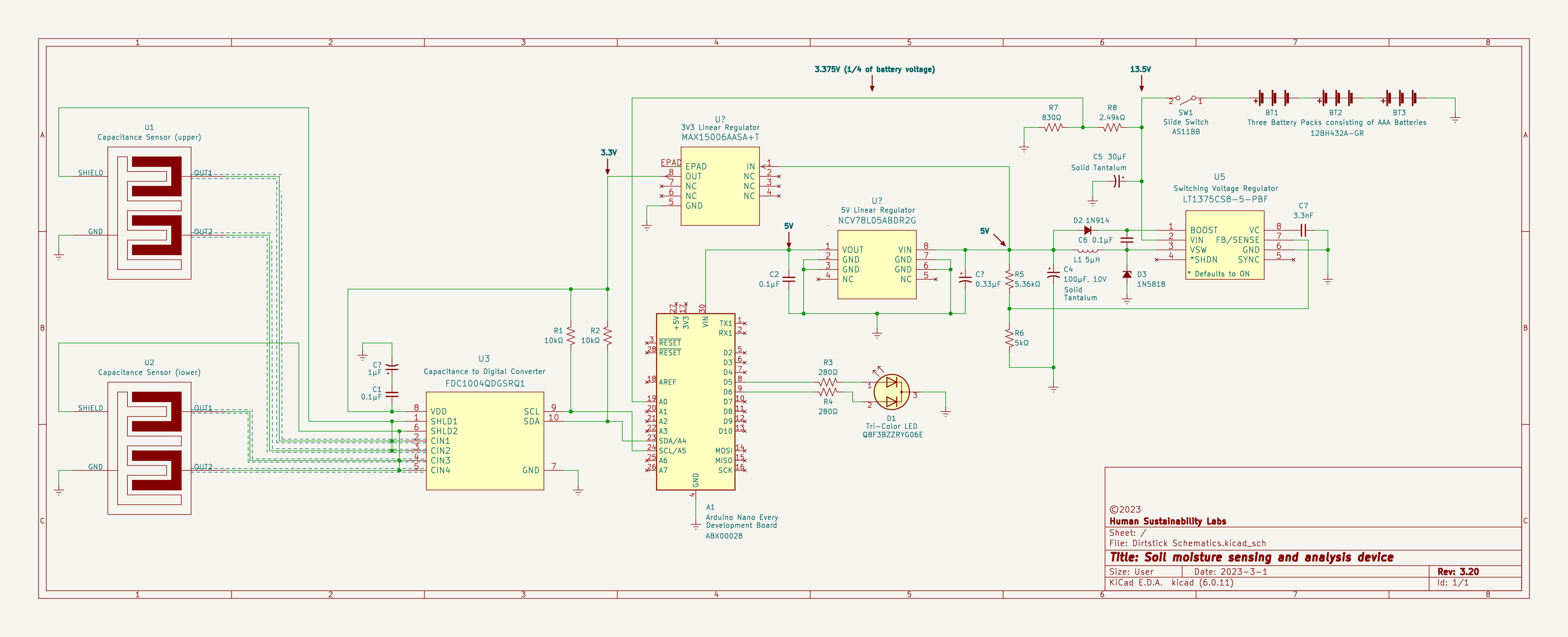The image size is (1568, 637).
Task: Select capacitor C4 100µF symbol
Action: [x=1053, y=275]
